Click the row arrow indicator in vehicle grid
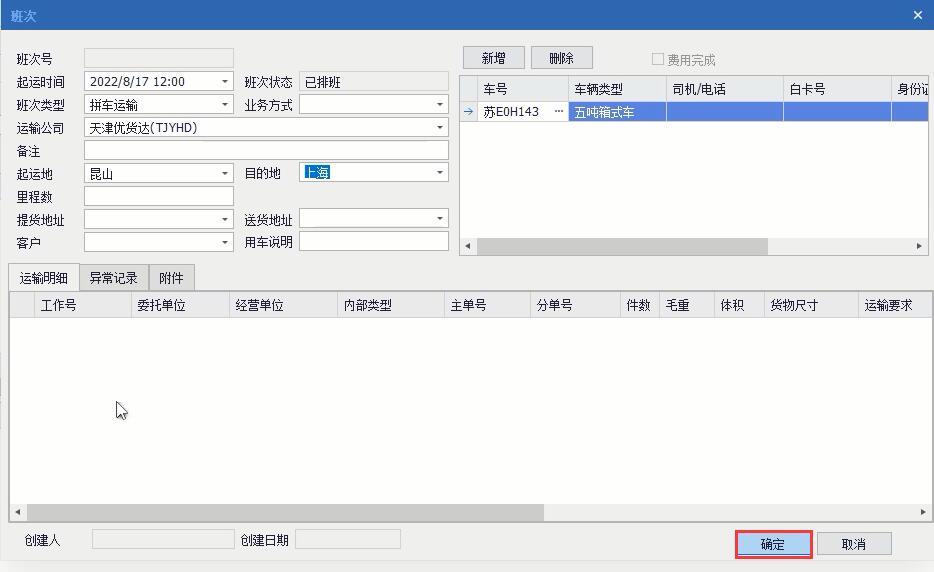The width and height of the screenshot is (934, 572). tap(468, 112)
